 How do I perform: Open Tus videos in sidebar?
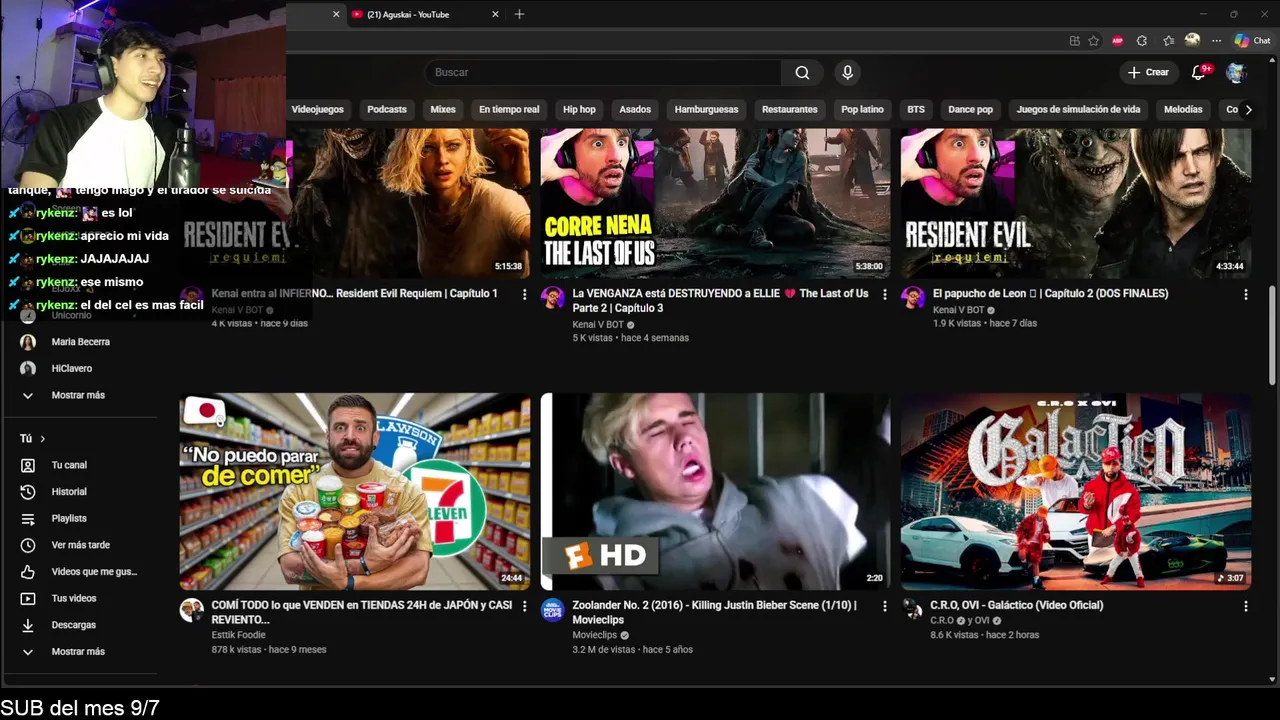point(74,598)
